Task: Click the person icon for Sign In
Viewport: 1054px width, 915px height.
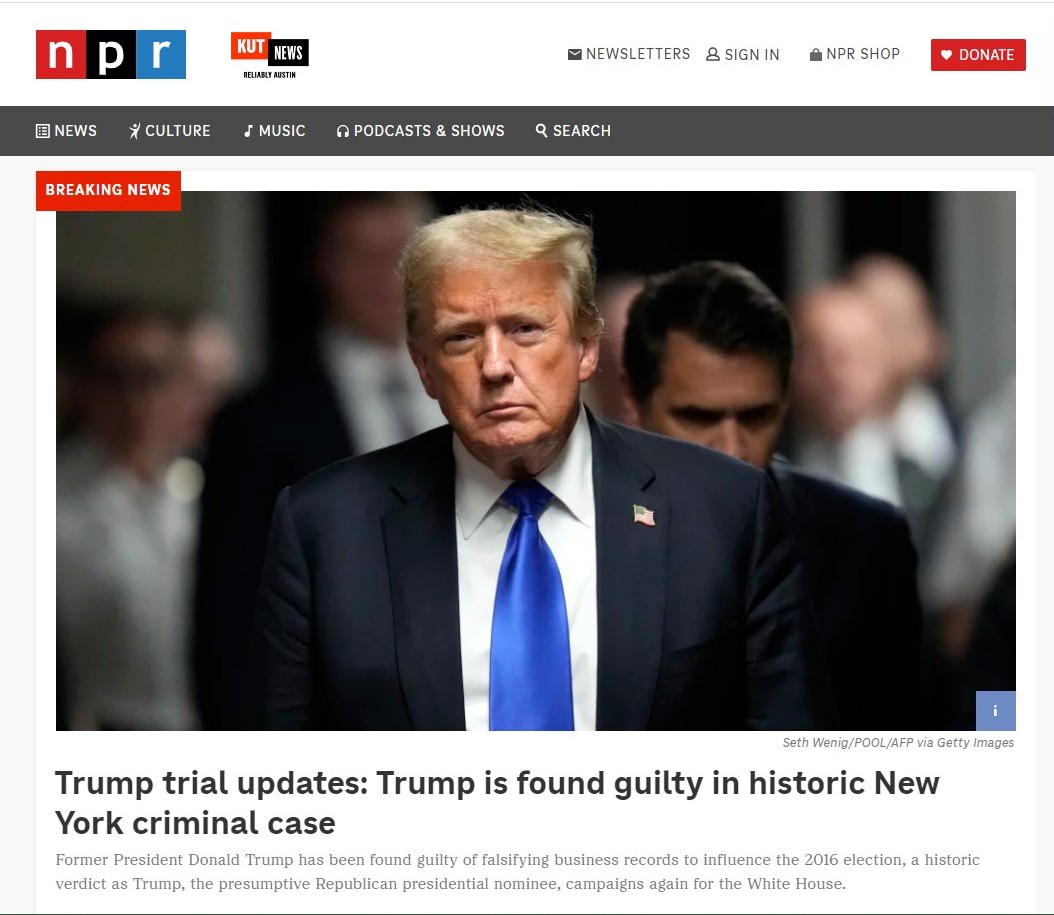Action: [713, 54]
